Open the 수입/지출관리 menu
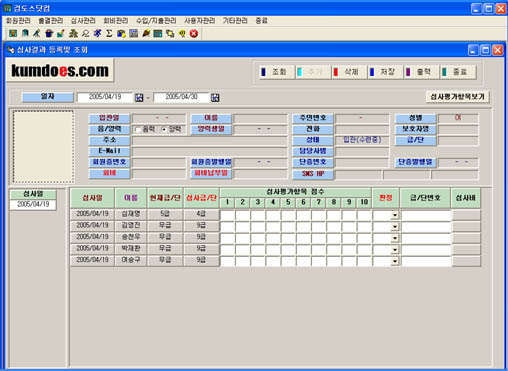The height and width of the screenshot is (371, 508). point(156,21)
